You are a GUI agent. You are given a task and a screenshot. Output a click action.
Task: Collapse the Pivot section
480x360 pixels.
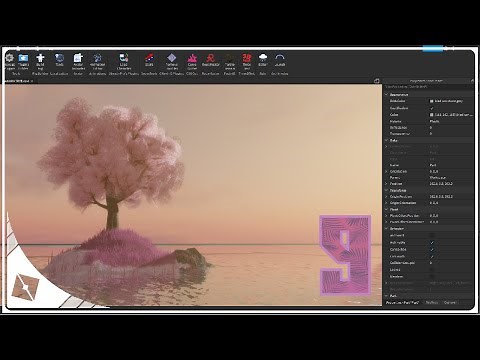[x=386, y=209]
